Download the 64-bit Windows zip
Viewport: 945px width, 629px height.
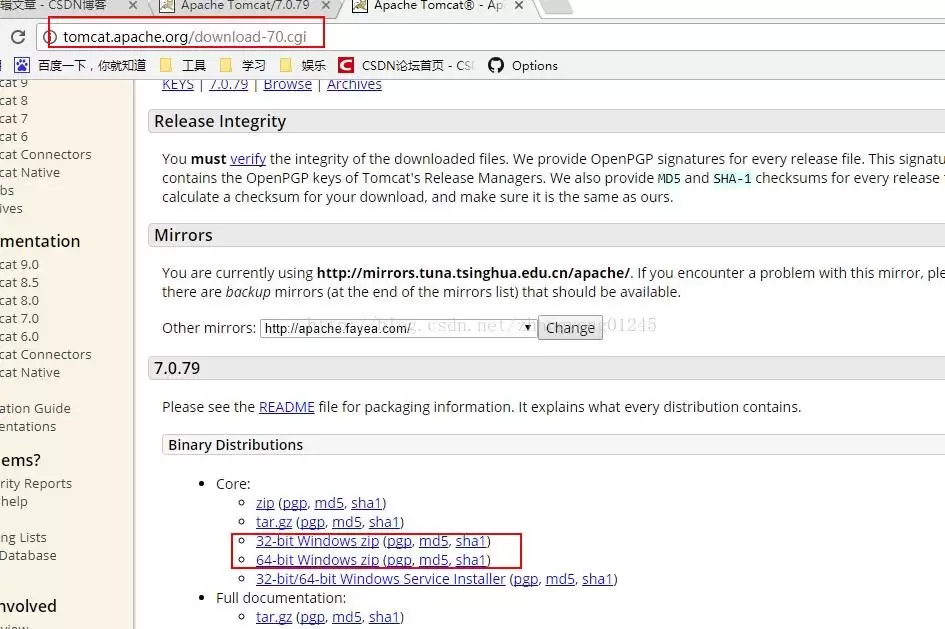pos(318,560)
